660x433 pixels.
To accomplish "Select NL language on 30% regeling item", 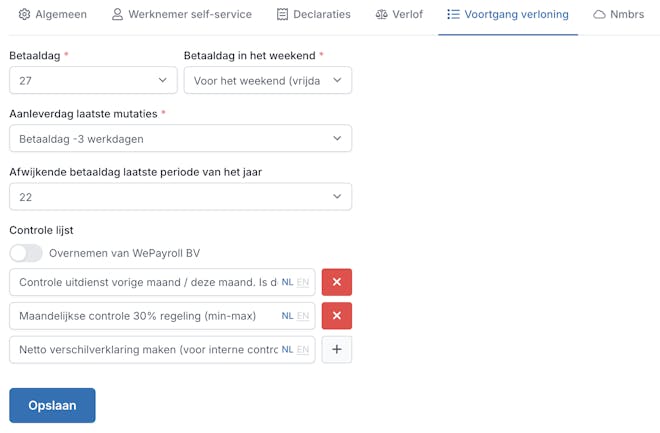I will click(287, 316).
